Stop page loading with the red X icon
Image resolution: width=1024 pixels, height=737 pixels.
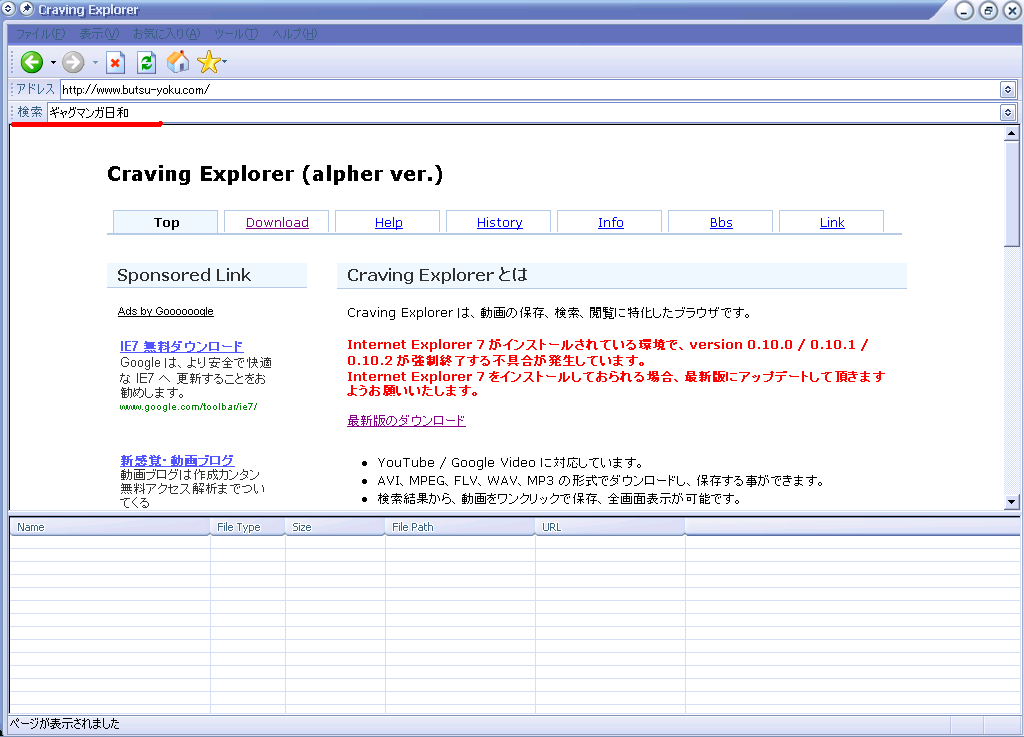[x=115, y=63]
